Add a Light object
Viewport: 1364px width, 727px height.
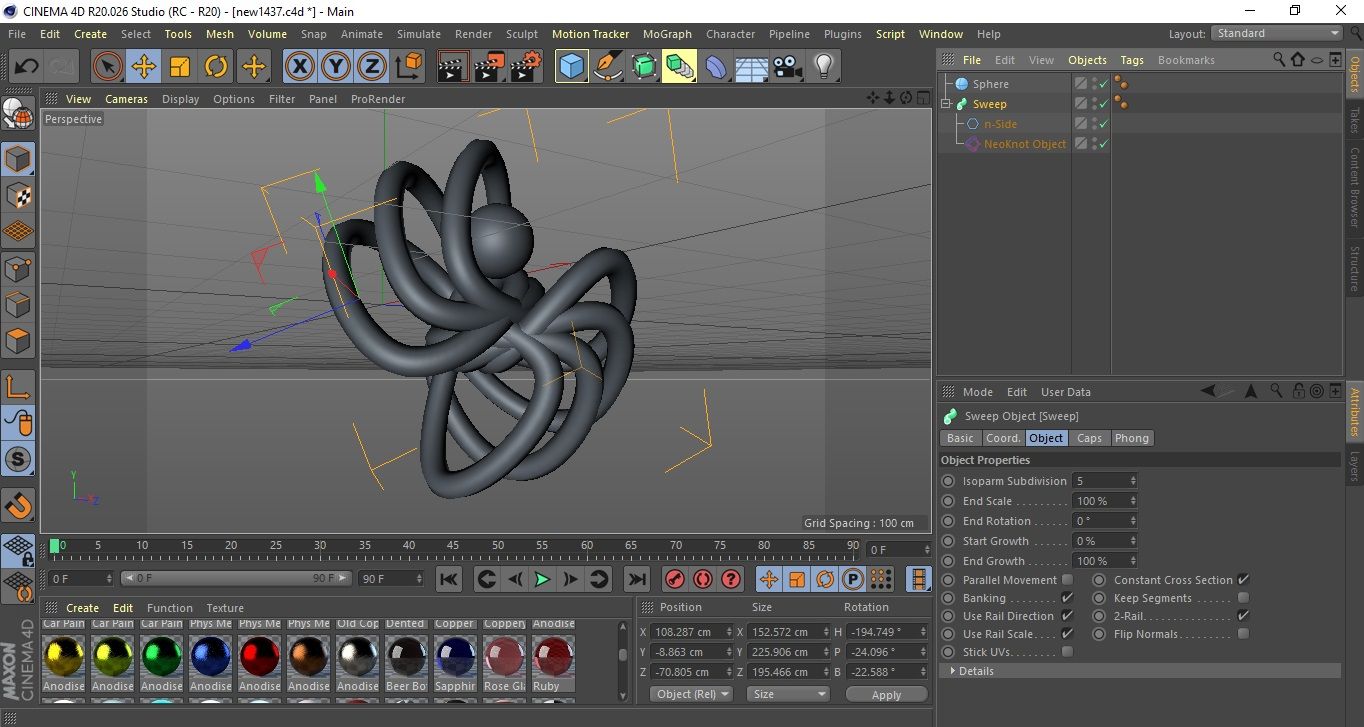pyautogui.click(x=823, y=67)
